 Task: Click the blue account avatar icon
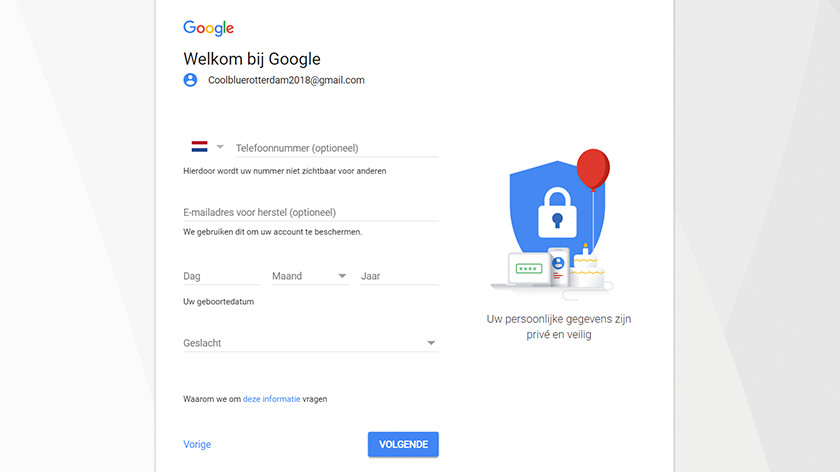coord(190,80)
